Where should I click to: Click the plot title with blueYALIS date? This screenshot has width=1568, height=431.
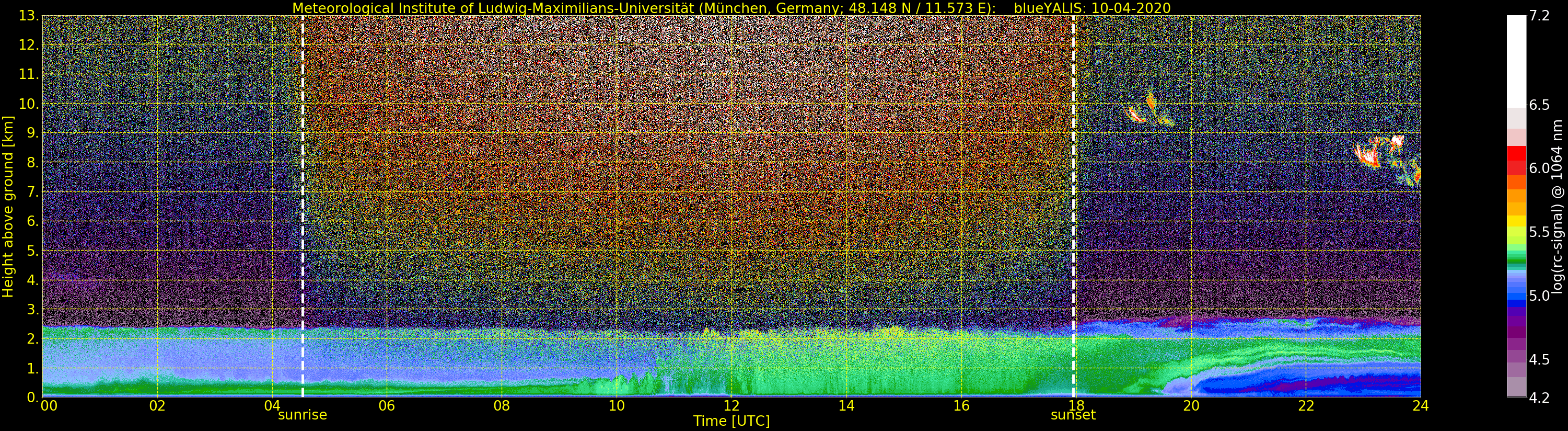click(731, 8)
